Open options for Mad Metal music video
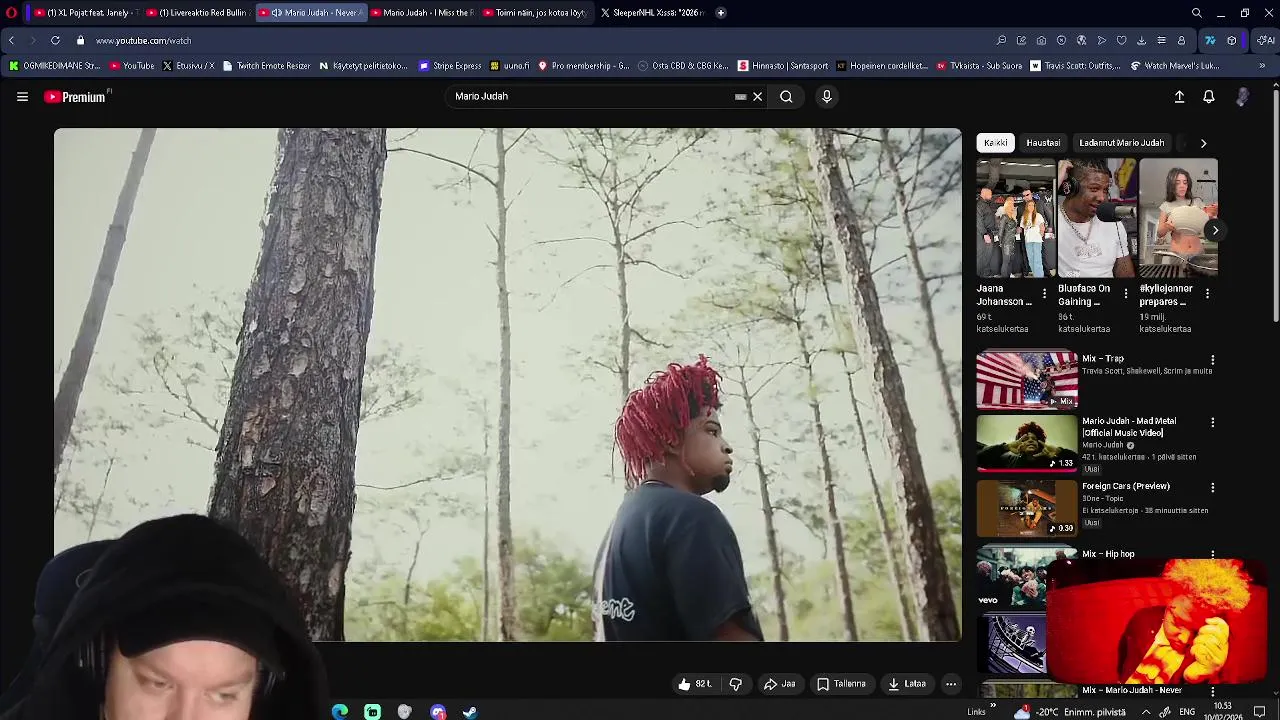 point(1213,423)
